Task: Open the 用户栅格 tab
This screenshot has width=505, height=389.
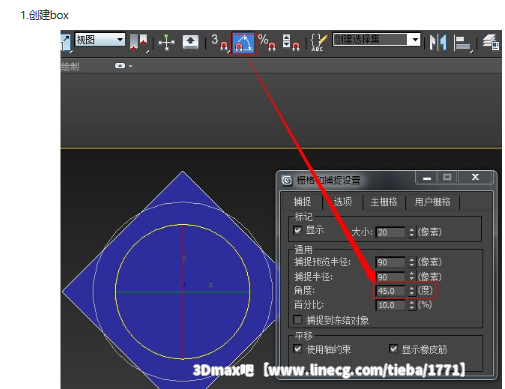Action: [432, 202]
